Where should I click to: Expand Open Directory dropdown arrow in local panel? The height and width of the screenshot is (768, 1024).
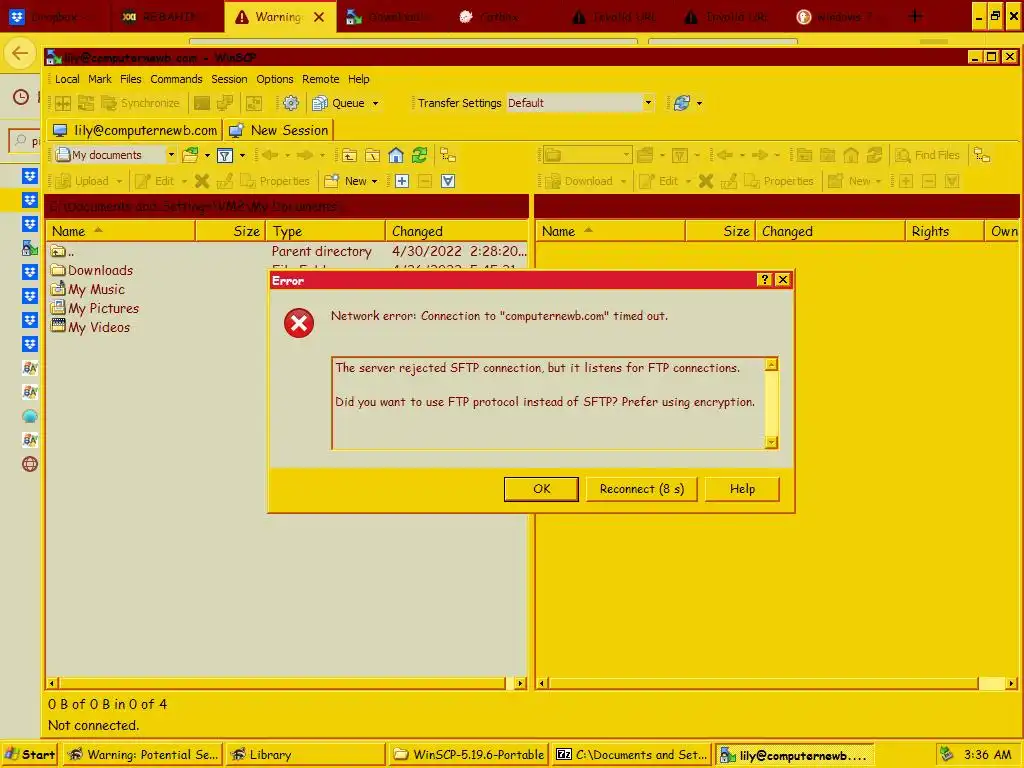click(x=207, y=155)
